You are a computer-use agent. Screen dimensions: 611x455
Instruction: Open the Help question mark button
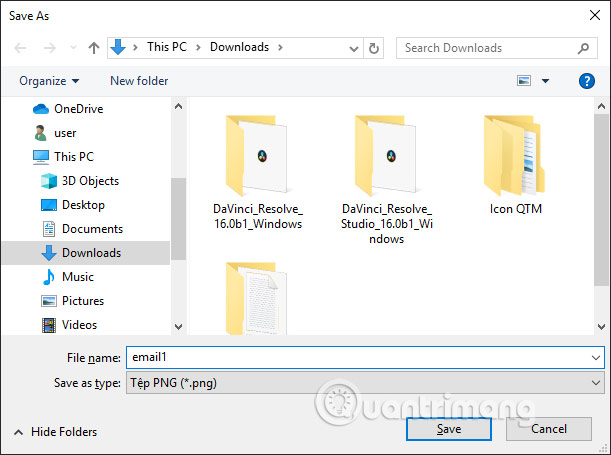(x=586, y=81)
